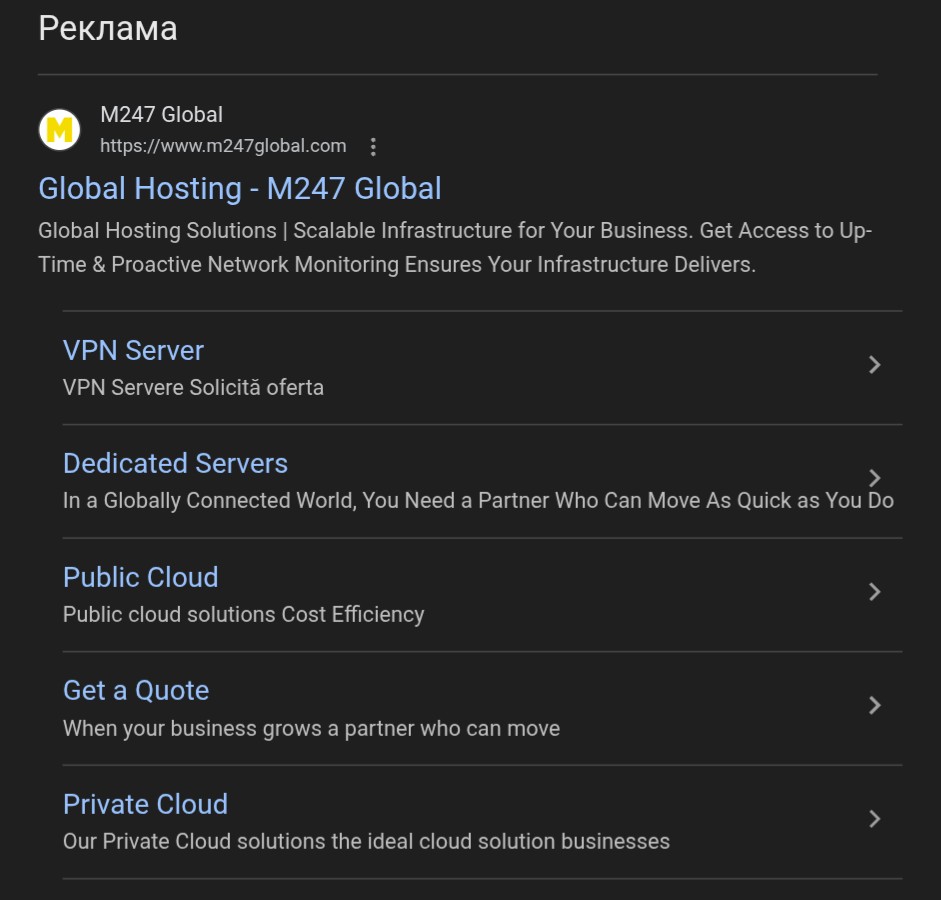
Task: Expand the Public Cloud row chevron
Action: (874, 592)
